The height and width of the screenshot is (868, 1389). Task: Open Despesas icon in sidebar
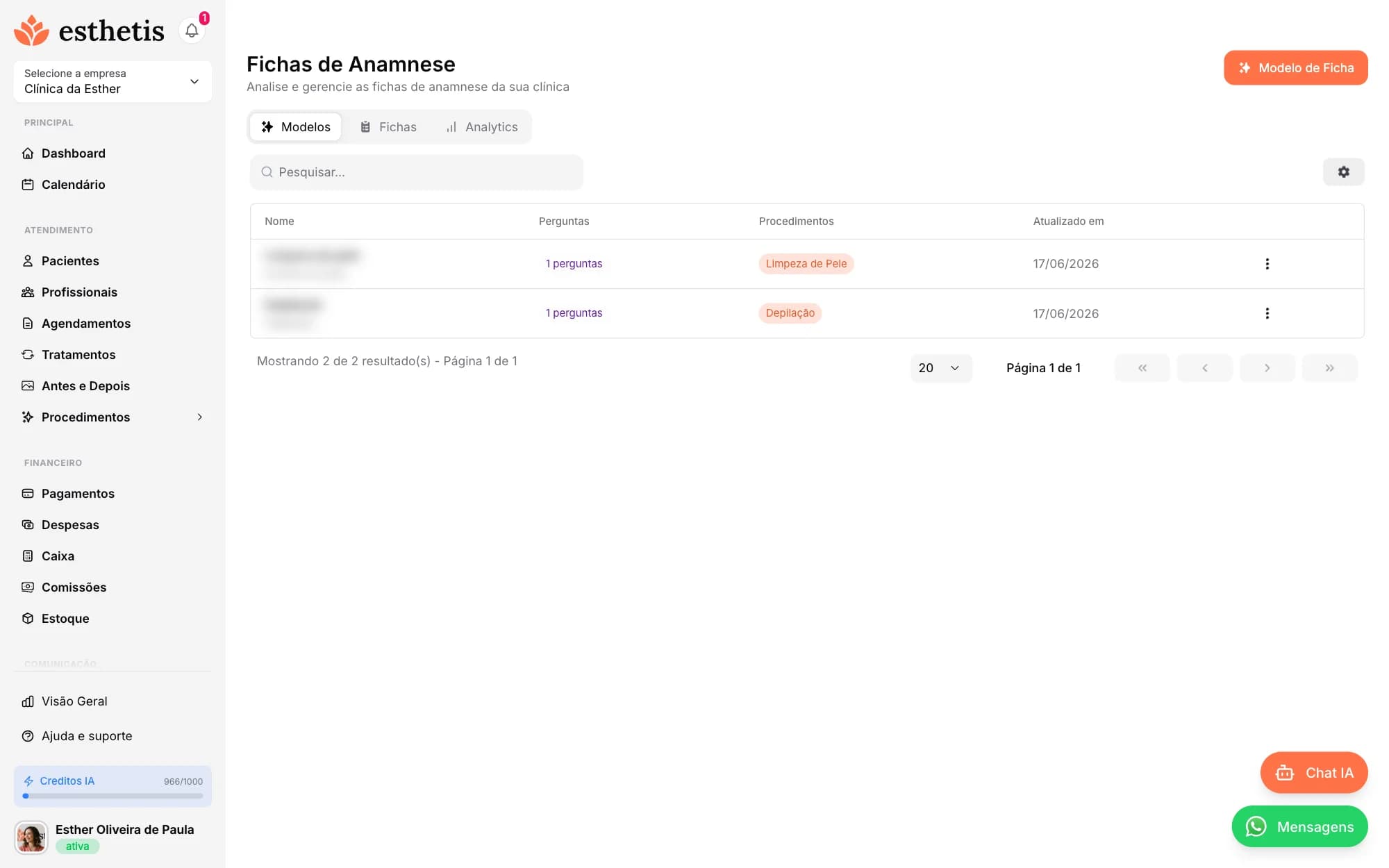[28, 525]
